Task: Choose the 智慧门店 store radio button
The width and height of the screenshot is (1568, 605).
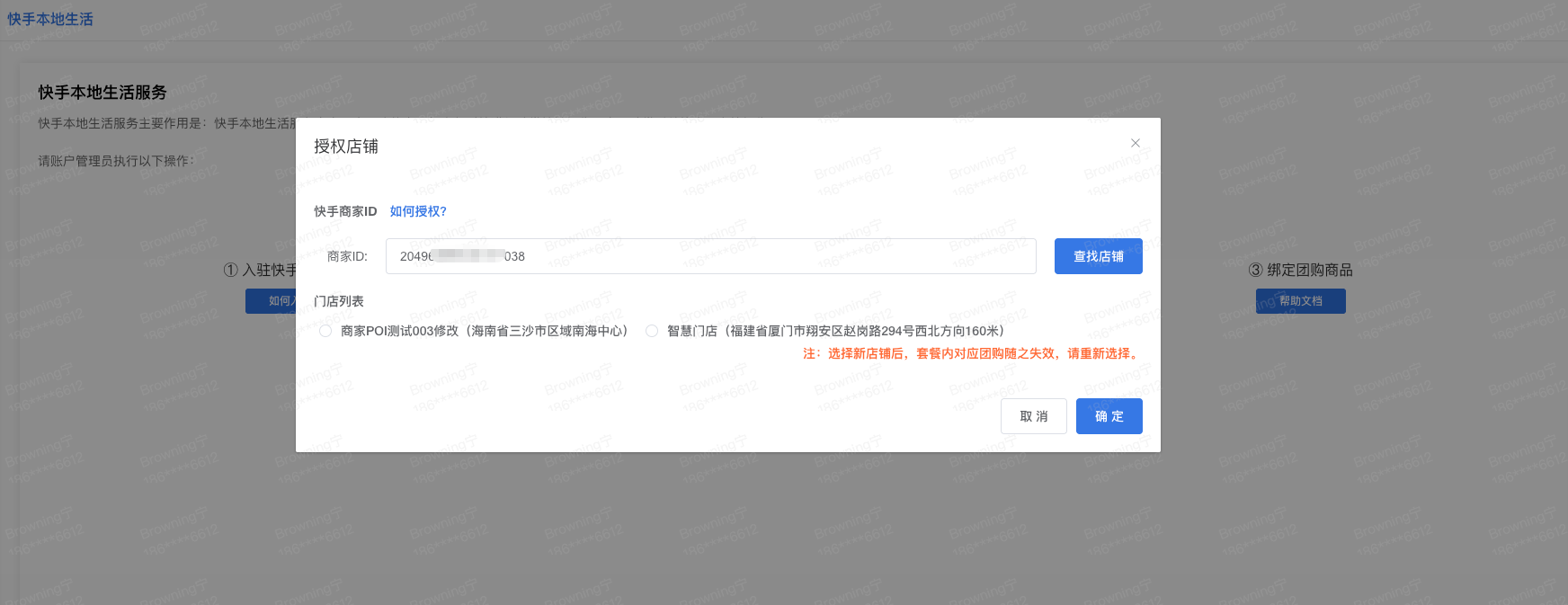Action: point(652,331)
